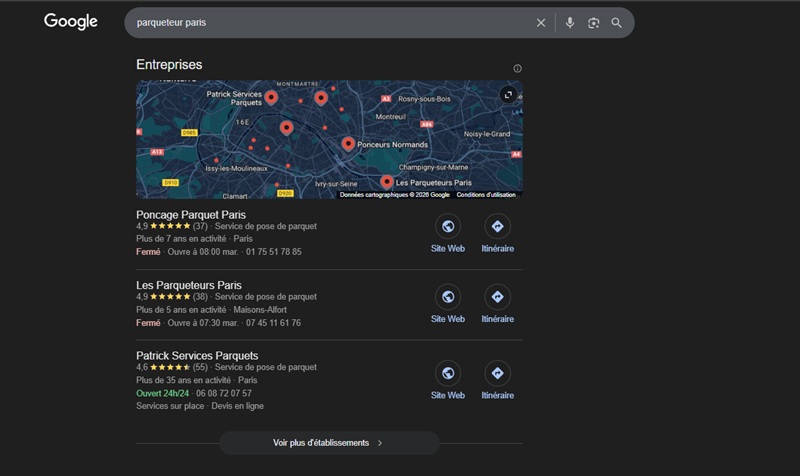Click the (37) reviews count
Screen dimensions: 800x476
pos(200,226)
